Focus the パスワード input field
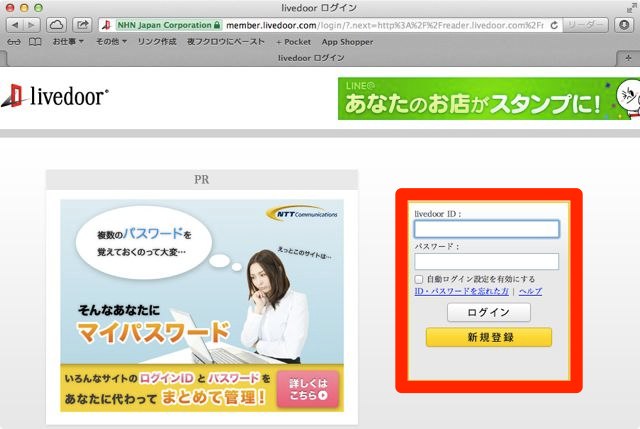 (x=487, y=261)
